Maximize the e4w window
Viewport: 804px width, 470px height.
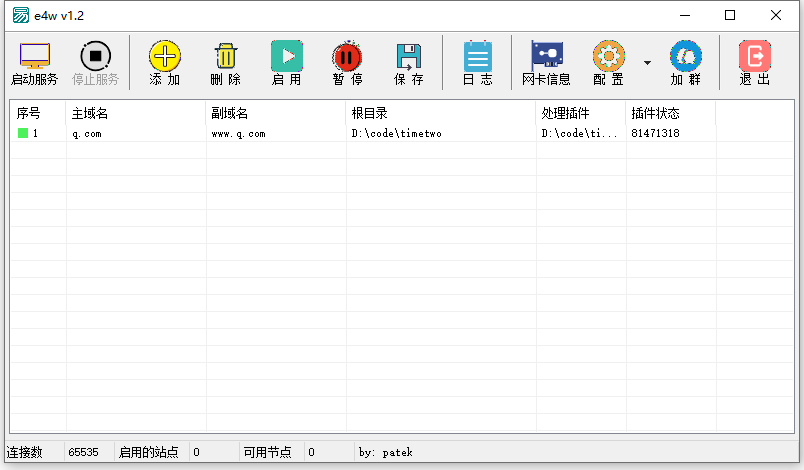(x=730, y=15)
